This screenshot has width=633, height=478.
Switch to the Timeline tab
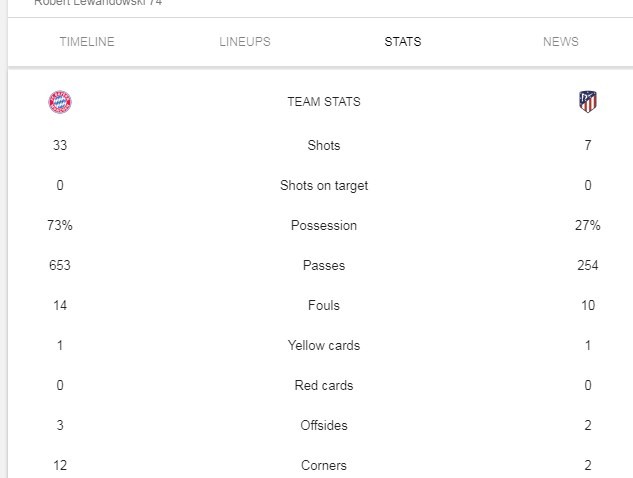[x=87, y=42]
